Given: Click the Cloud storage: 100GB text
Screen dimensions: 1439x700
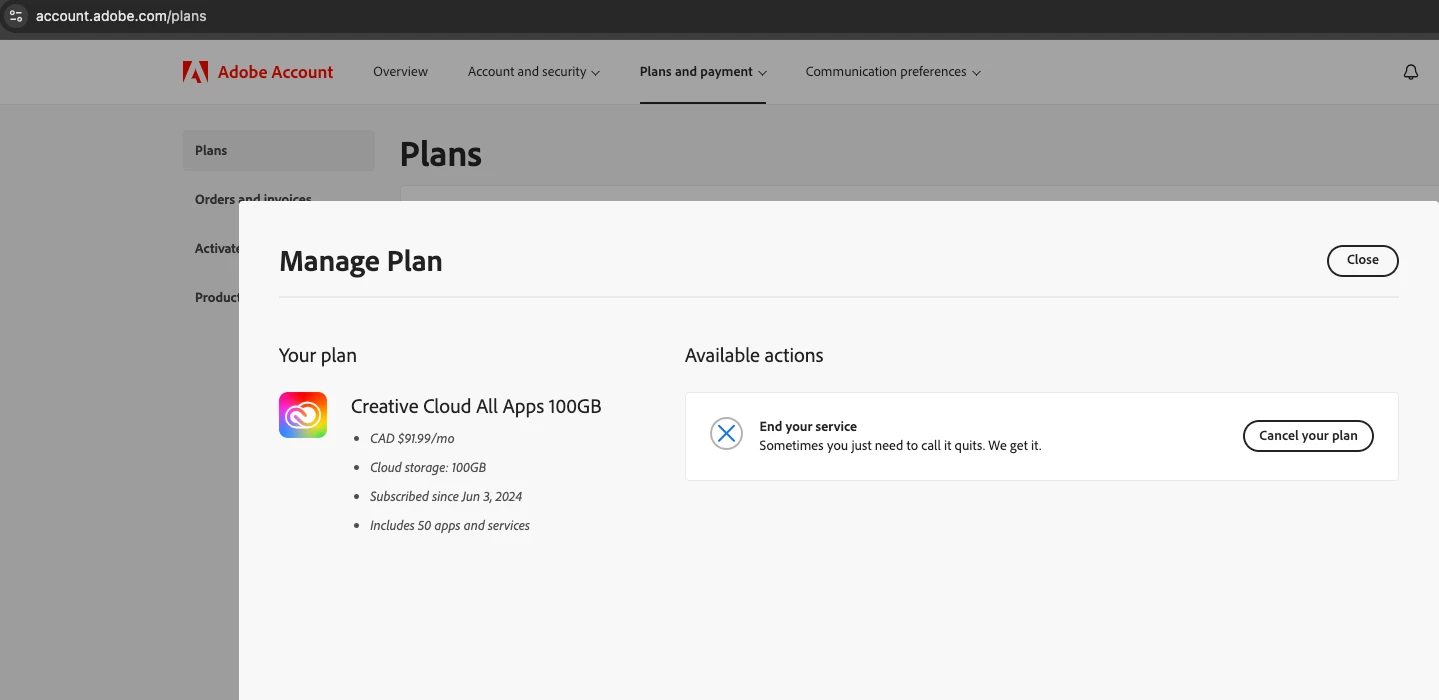Looking at the screenshot, I should (428, 467).
